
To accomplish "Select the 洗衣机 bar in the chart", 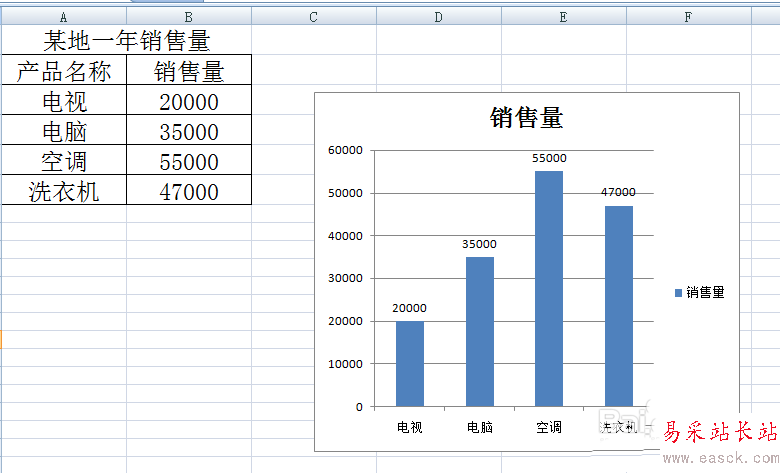I will point(619,306).
